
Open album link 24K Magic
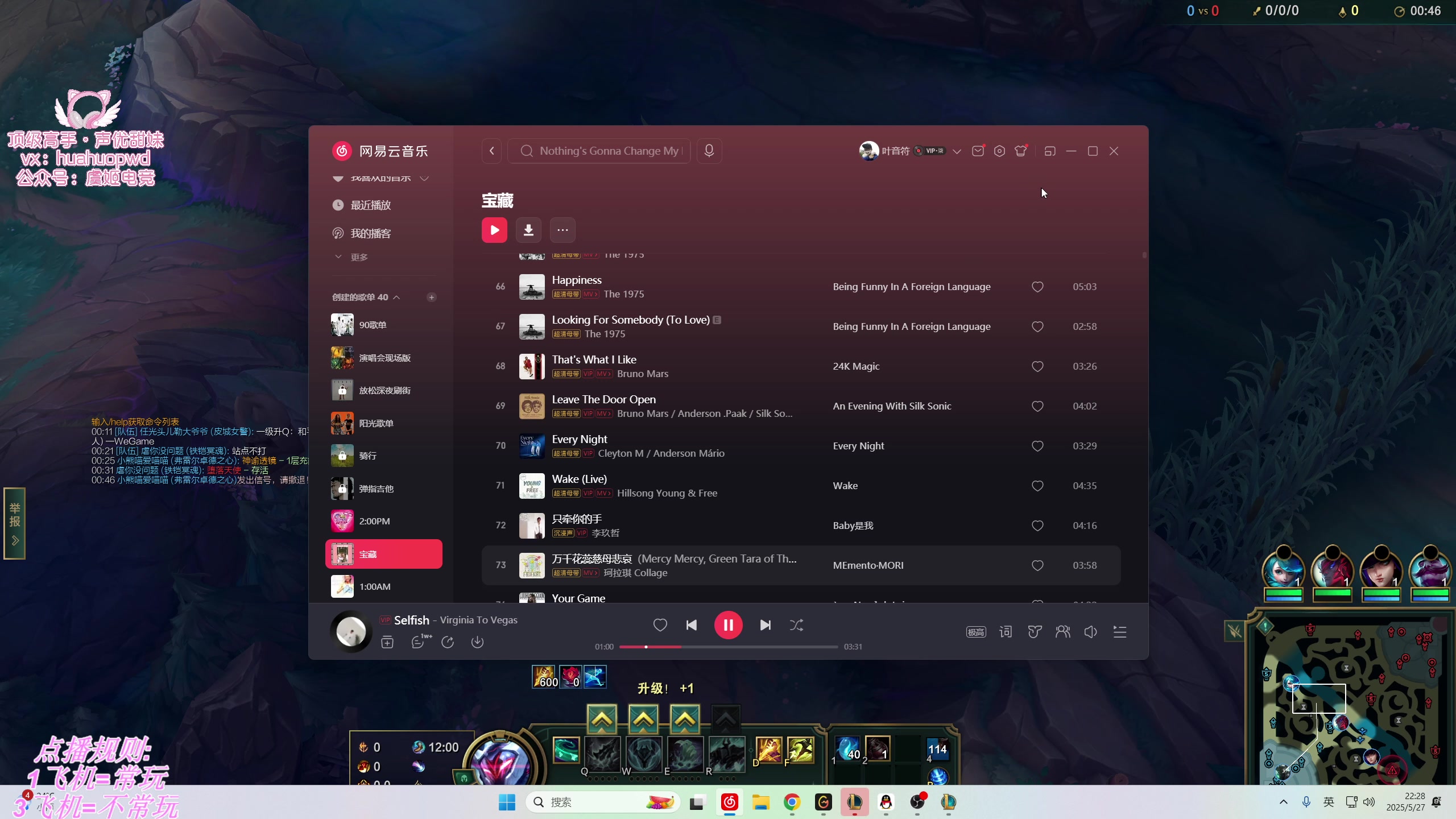(x=856, y=366)
